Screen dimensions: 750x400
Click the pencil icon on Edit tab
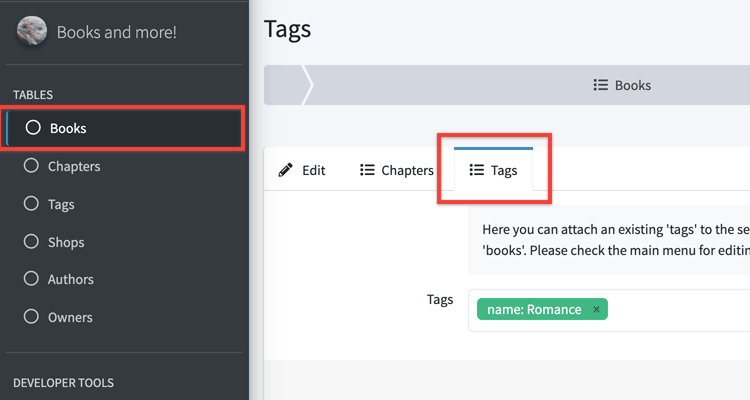coord(285,170)
